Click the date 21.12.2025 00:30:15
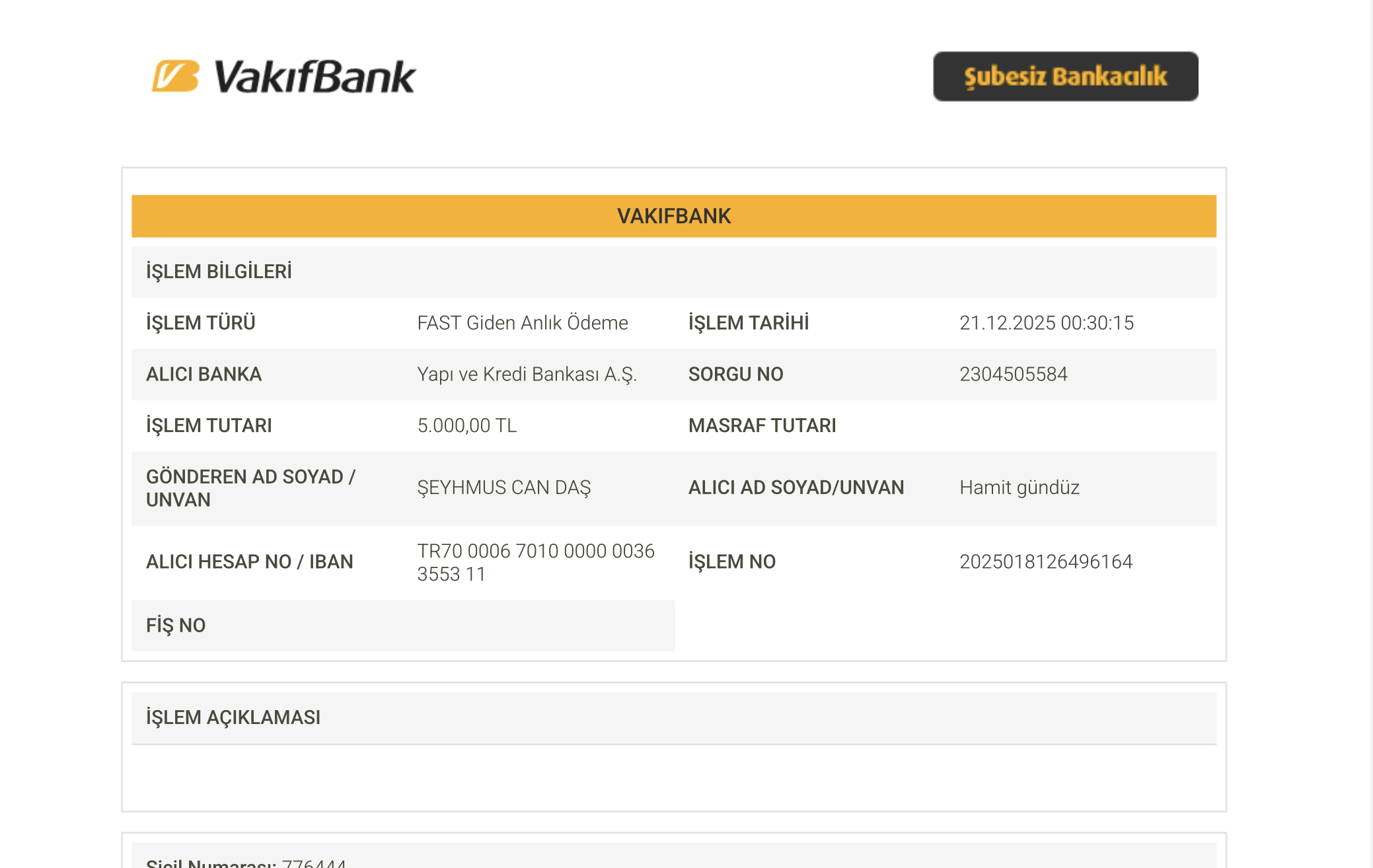Image resolution: width=1373 pixels, height=868 pixels. [1047, 323]
